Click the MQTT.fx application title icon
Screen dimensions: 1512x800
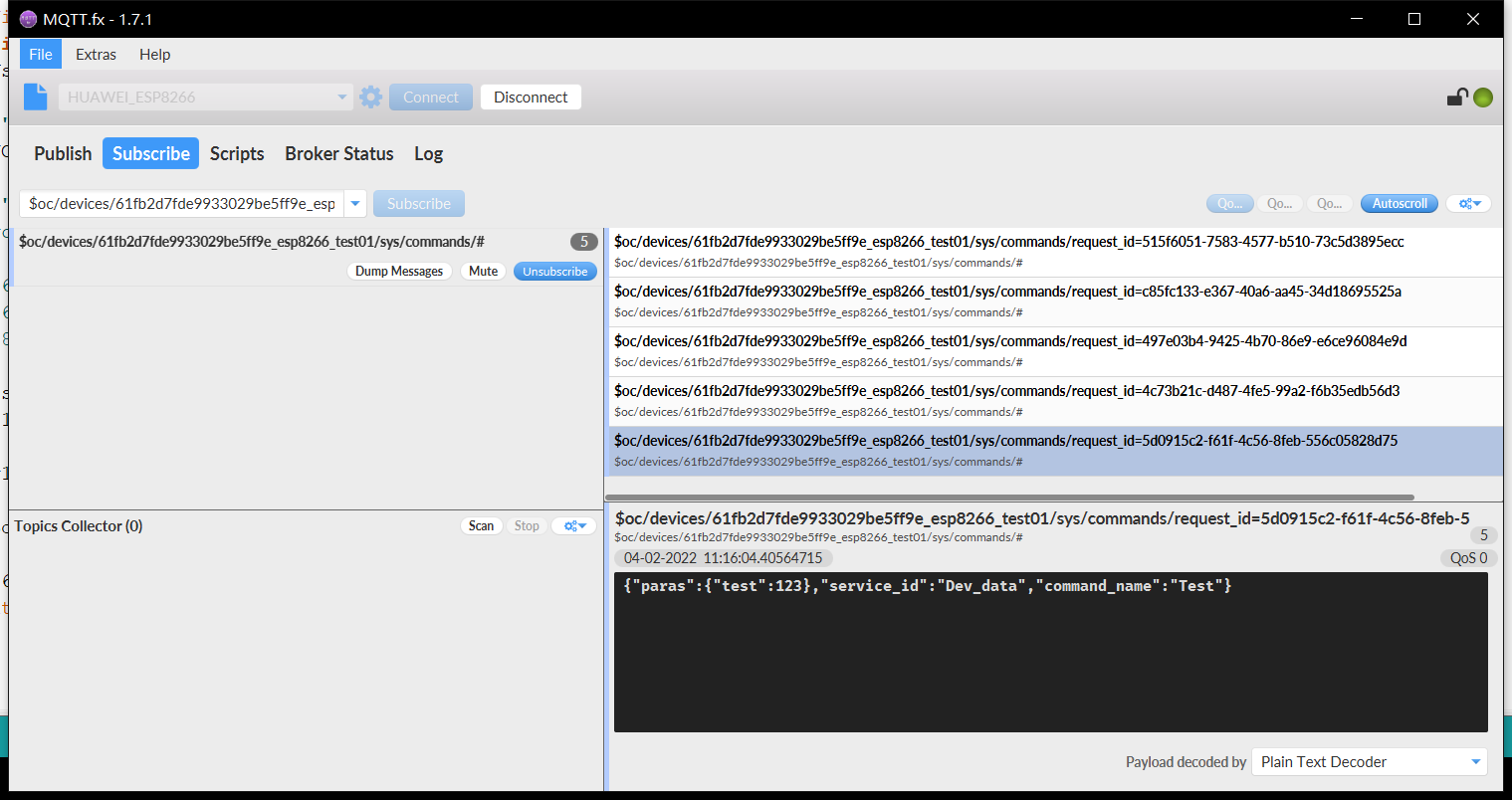coord(28,19)
